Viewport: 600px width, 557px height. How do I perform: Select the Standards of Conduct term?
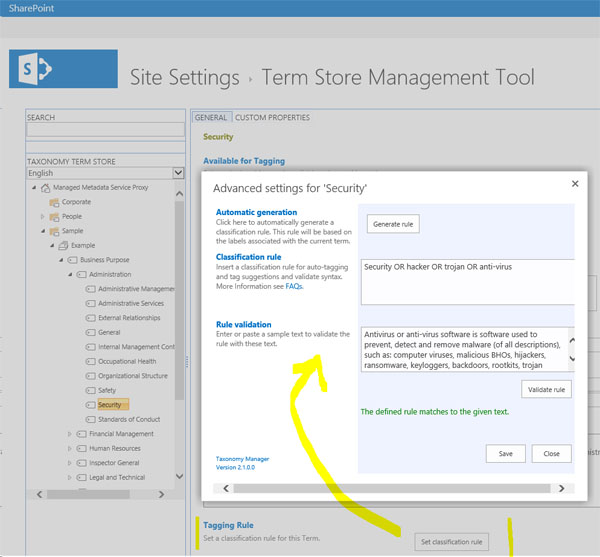tap(129, 420)
